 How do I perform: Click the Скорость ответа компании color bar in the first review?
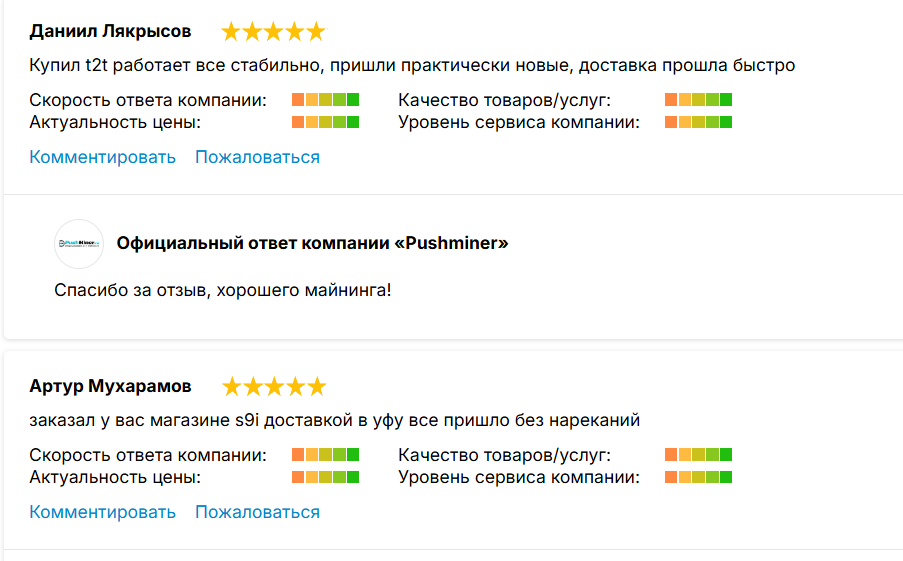(x=325, y=100)
